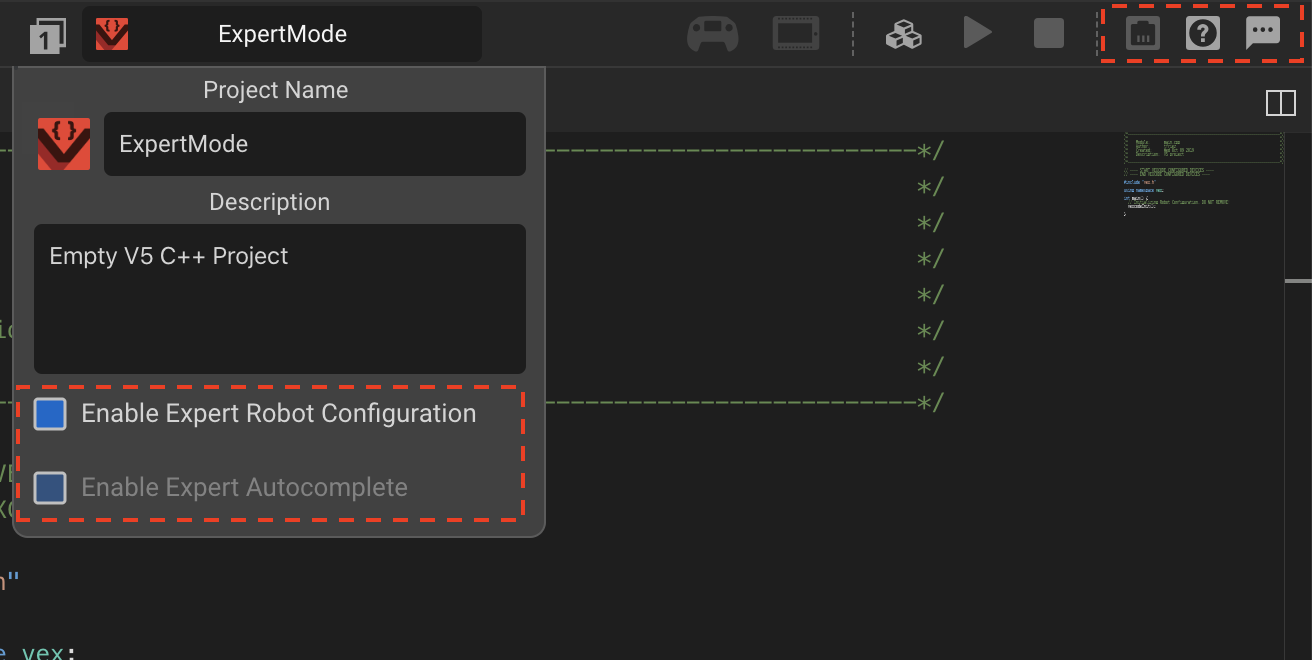Open the brain status icon
1312x660 pixels.
796,34
